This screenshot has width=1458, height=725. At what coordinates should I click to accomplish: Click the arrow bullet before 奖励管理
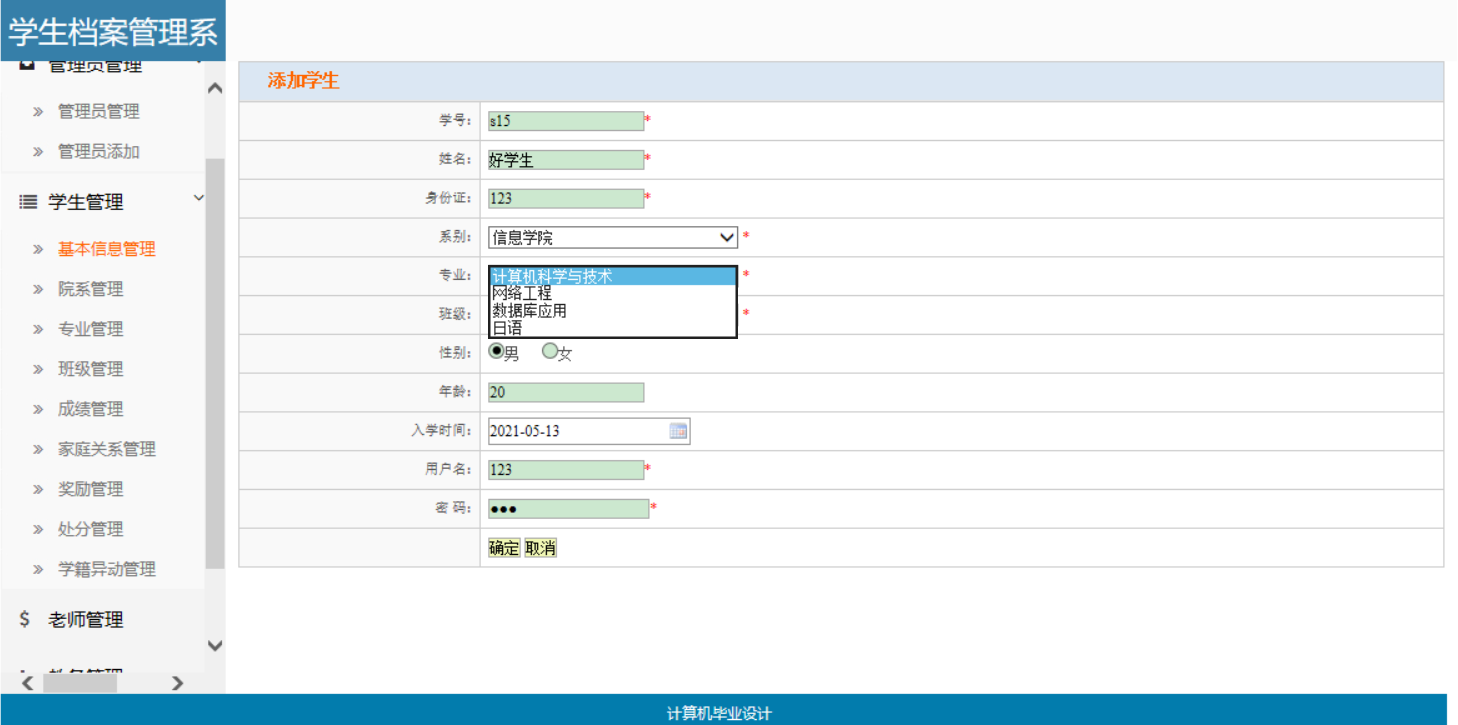(38, 489)
